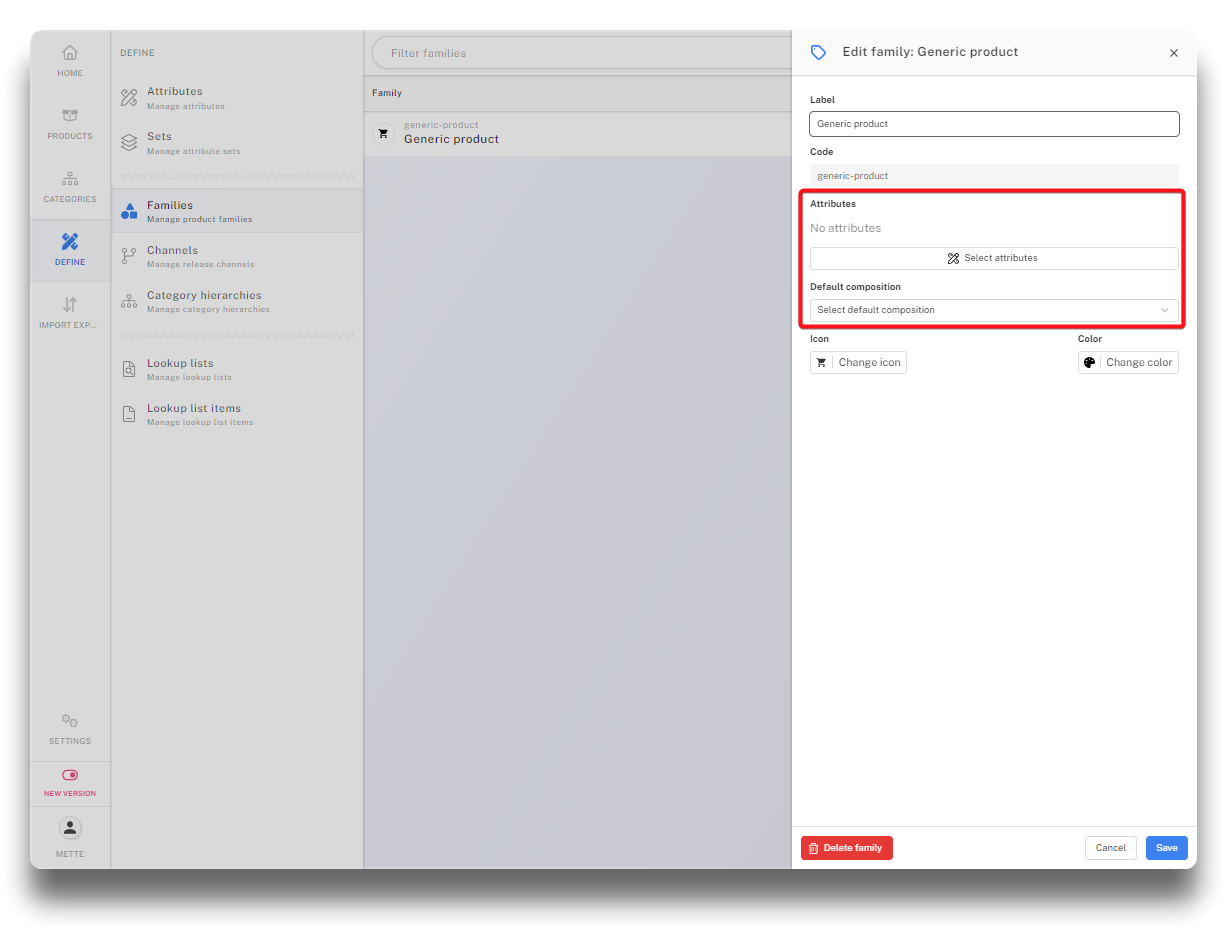Expand the Select default composition dropdown
1227x931 pixels.
coord(994,310)
